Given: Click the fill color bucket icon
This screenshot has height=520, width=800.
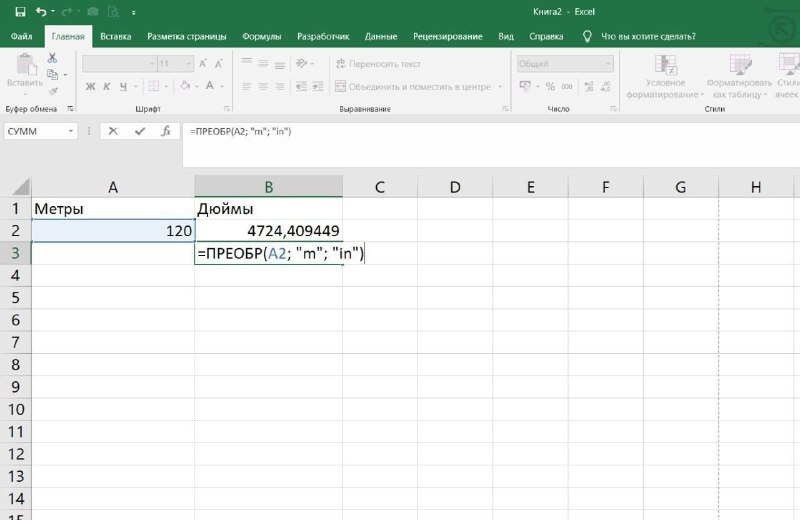Looking at the screenshot, I should coord(185,86).
